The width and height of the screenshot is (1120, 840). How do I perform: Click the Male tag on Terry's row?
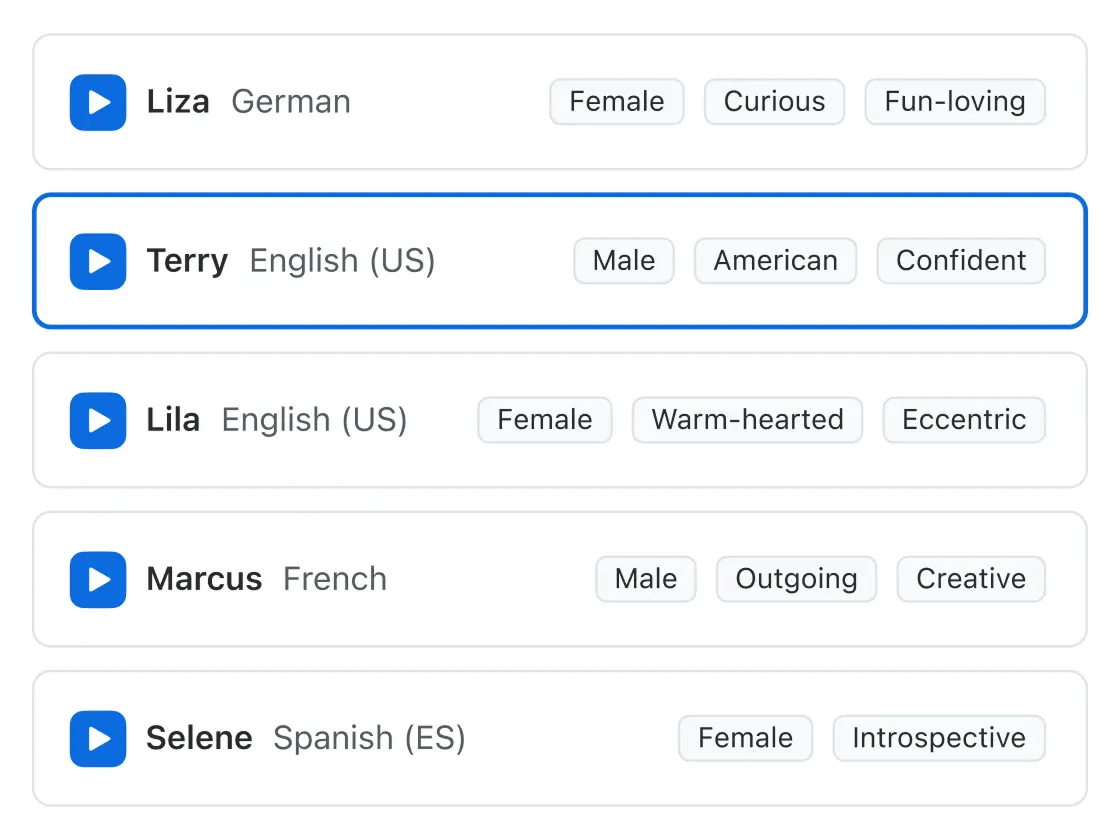pos(623,261)
